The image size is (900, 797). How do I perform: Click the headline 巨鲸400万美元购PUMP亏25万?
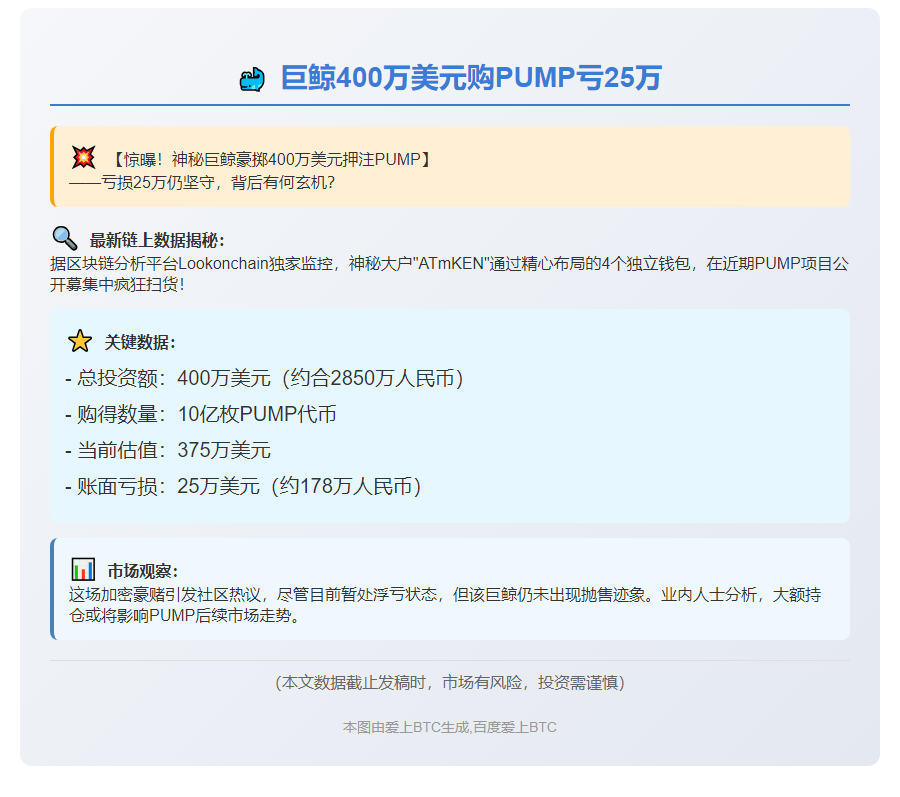pos(471,77)
